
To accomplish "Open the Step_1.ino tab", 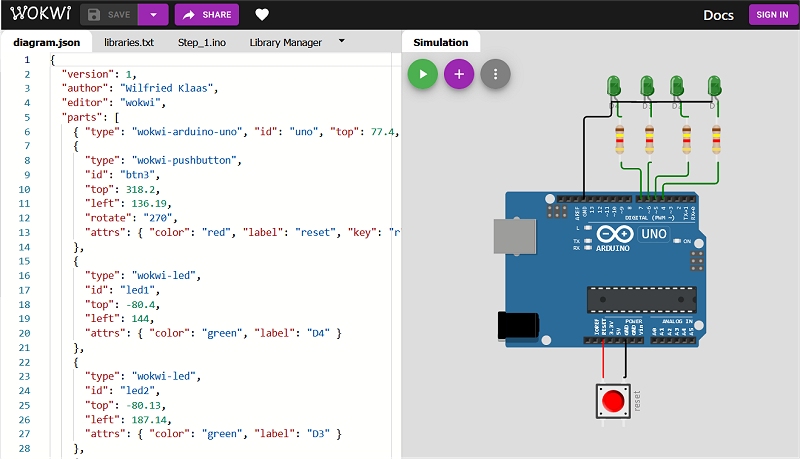I will point(201,43).
